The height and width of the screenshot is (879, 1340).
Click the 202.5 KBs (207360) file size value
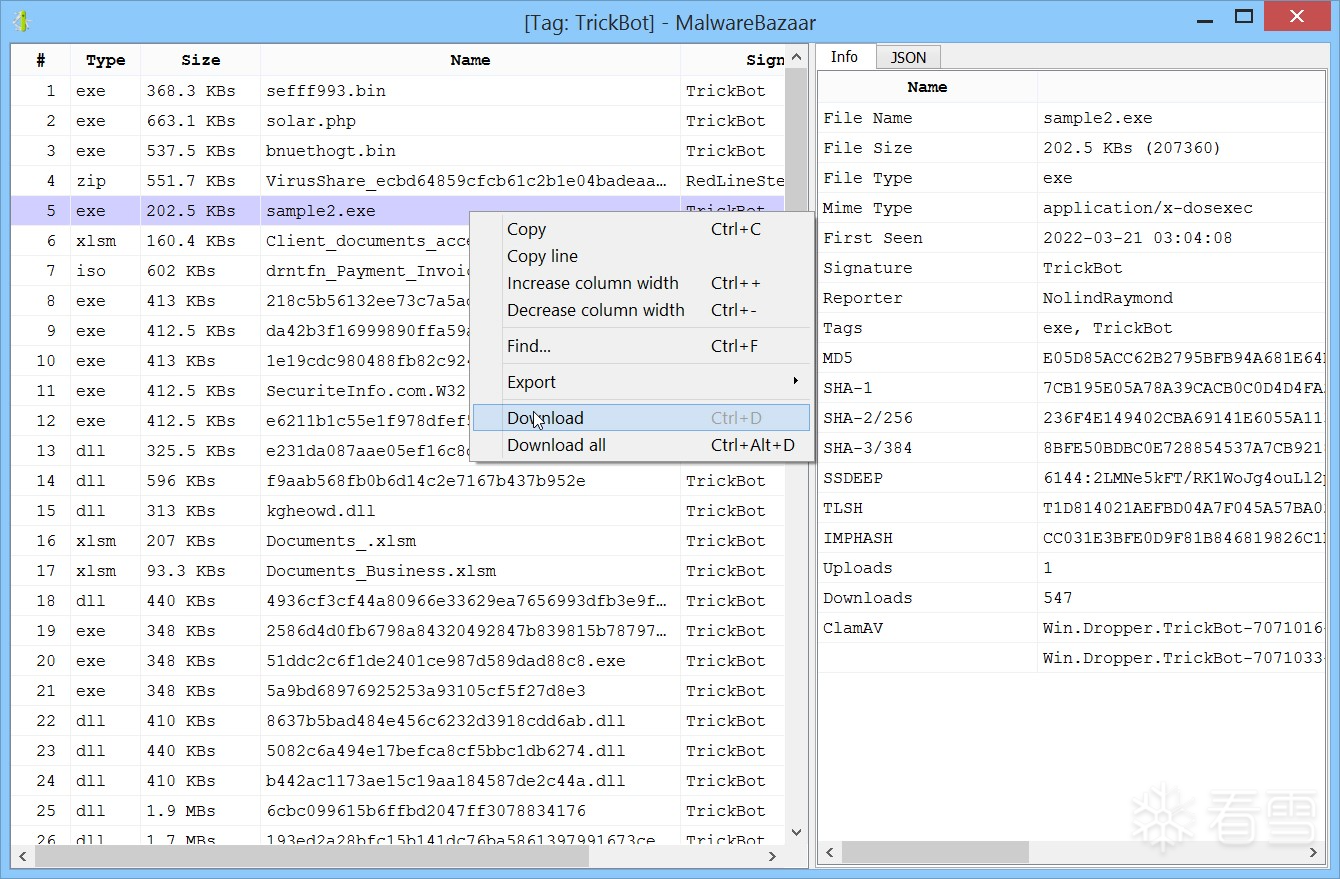click(x=1132, y=148)
